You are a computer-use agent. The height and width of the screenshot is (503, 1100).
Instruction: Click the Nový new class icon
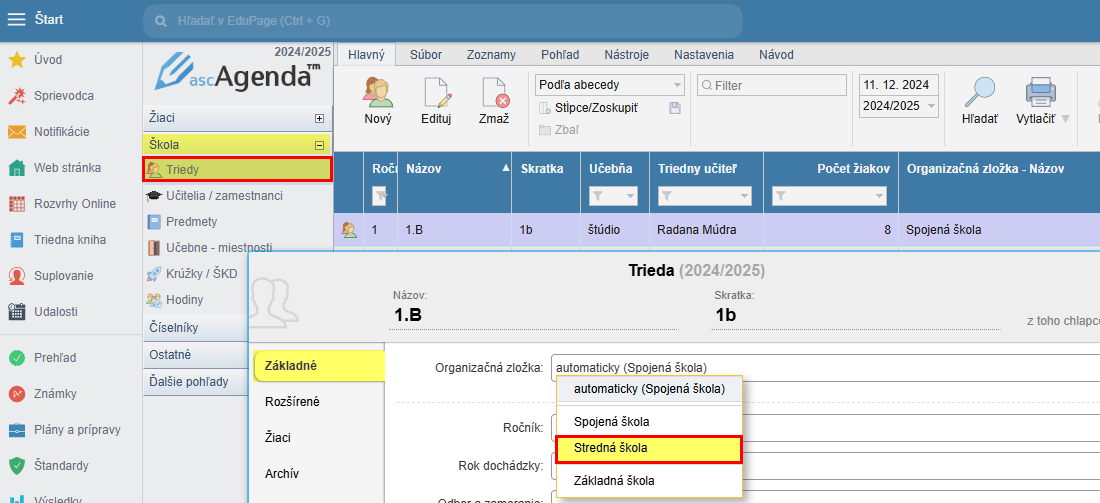tap(378, 93)
